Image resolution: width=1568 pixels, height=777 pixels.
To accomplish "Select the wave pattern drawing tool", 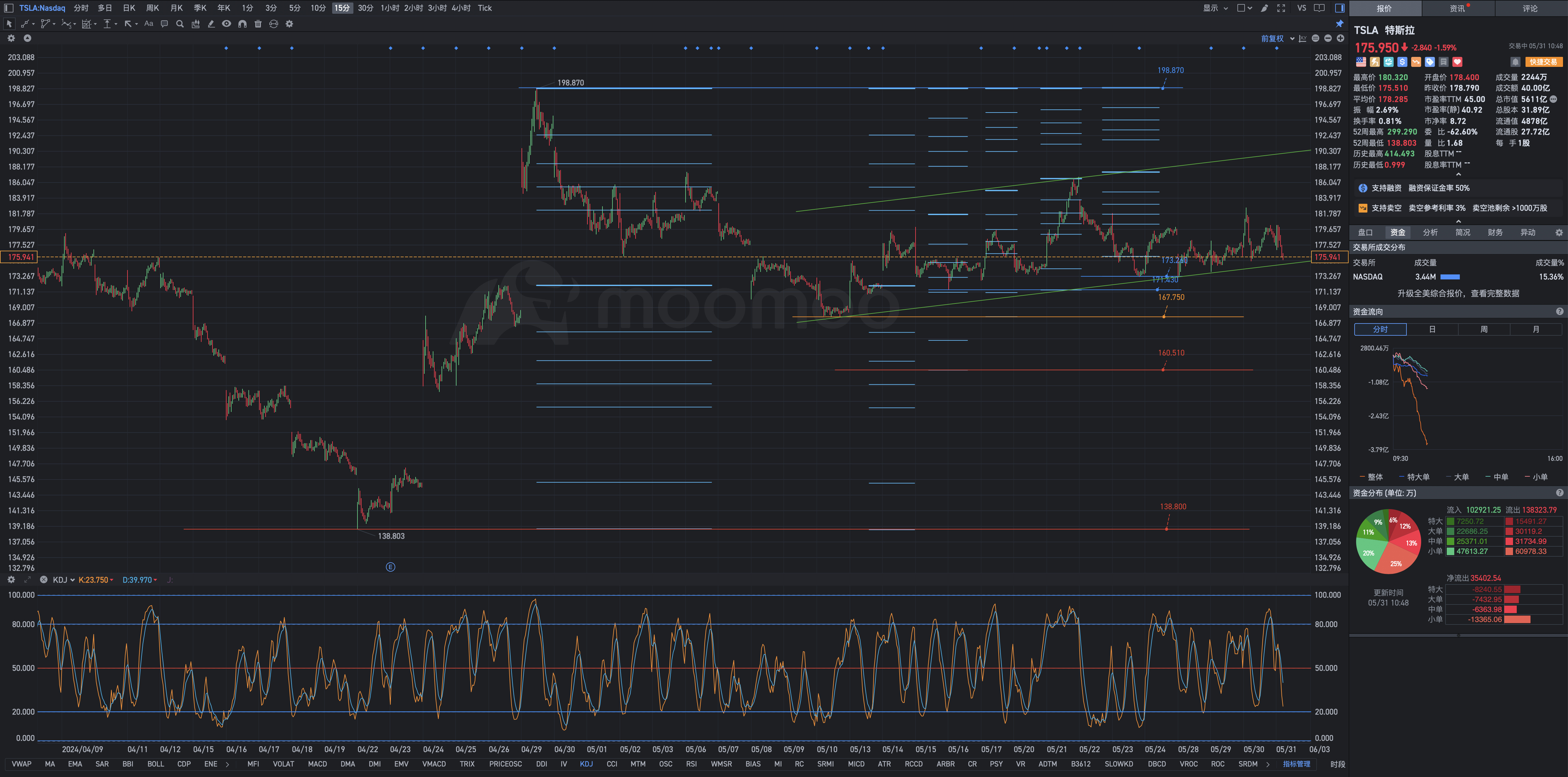I will pos(66,24).
